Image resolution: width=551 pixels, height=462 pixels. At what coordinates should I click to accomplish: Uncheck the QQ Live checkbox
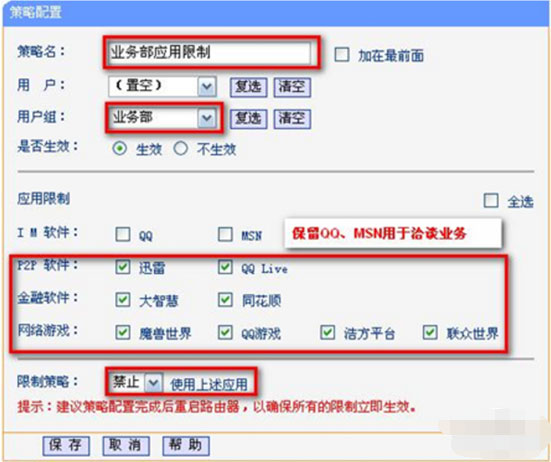pos(225,267)
